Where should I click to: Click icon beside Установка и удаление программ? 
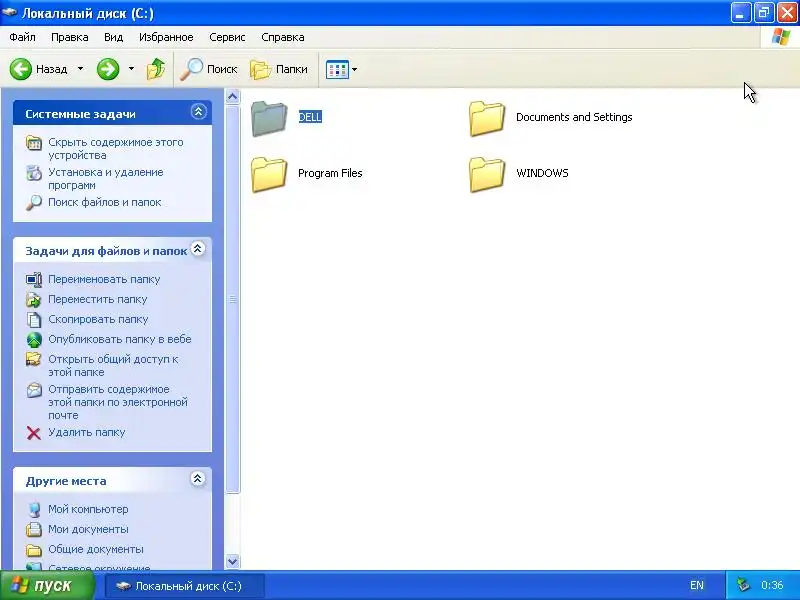[x=34, y=173]
